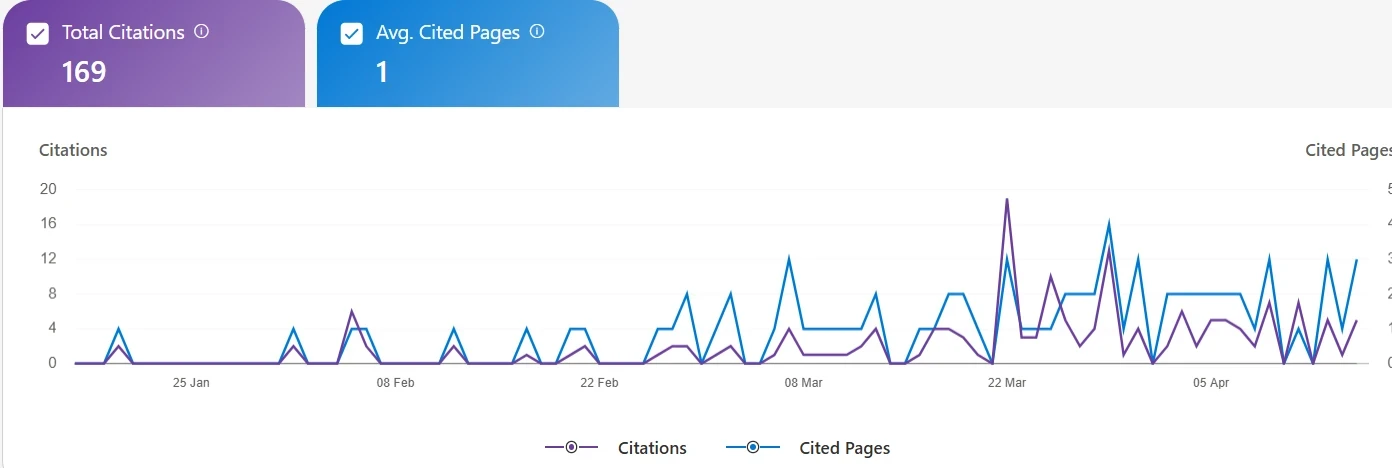The height and width of the screenshot is (468, 1392).
Task: Open info icon beside Avg. Cited Pages
Action: 537,32
